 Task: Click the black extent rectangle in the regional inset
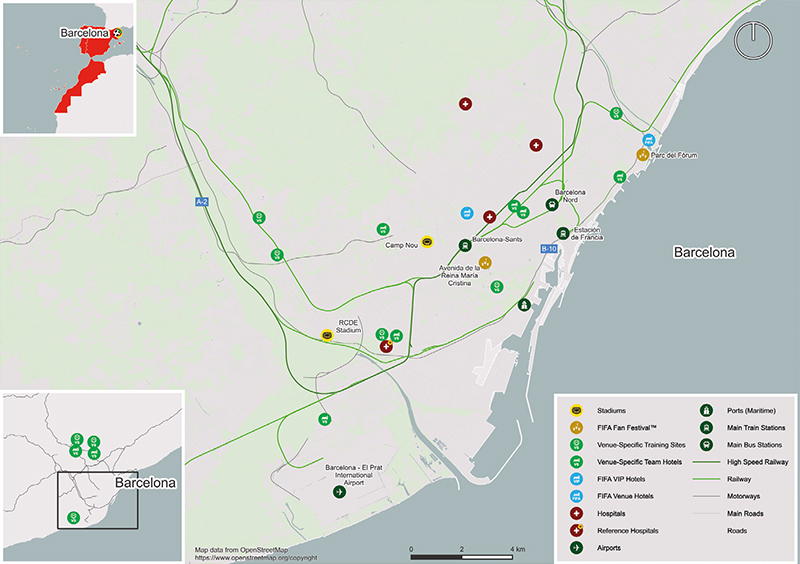tap(97, 500)
